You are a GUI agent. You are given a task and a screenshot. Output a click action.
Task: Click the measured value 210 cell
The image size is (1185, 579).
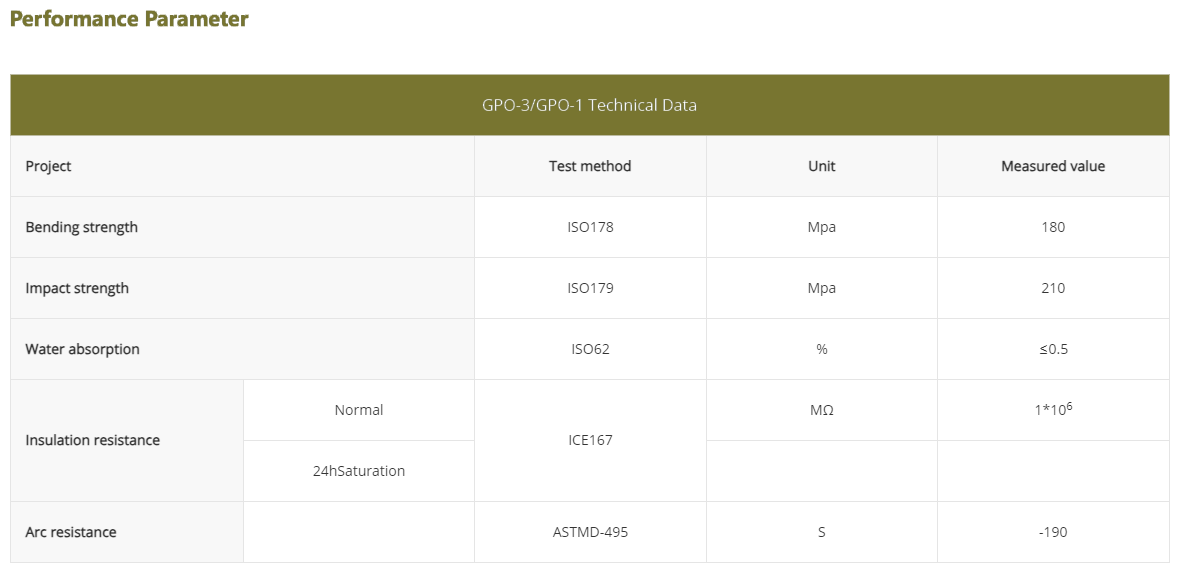tap(1053, 288)
